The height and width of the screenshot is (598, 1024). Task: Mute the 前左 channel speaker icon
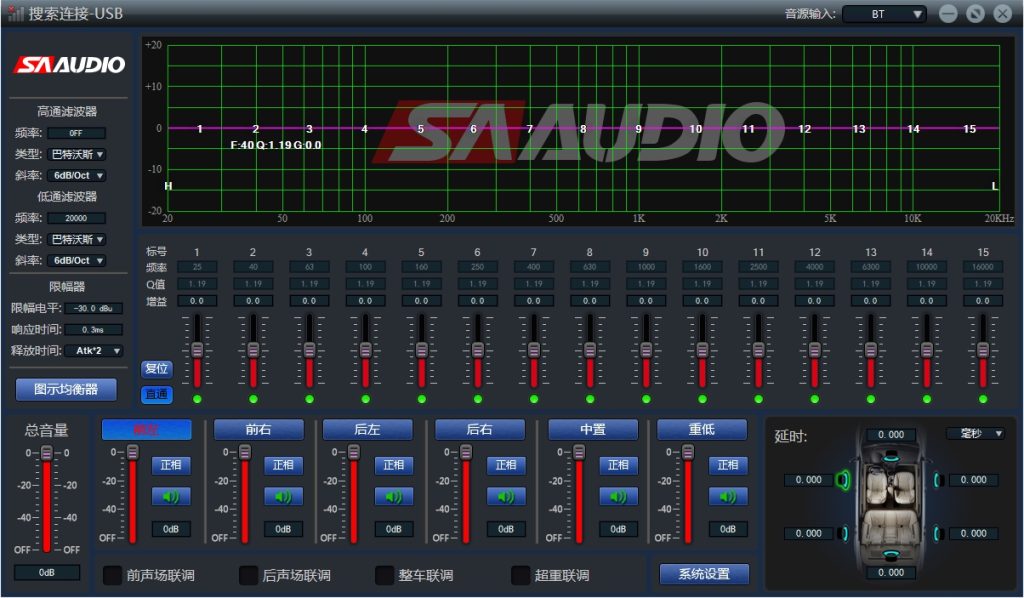coord(171,496)
